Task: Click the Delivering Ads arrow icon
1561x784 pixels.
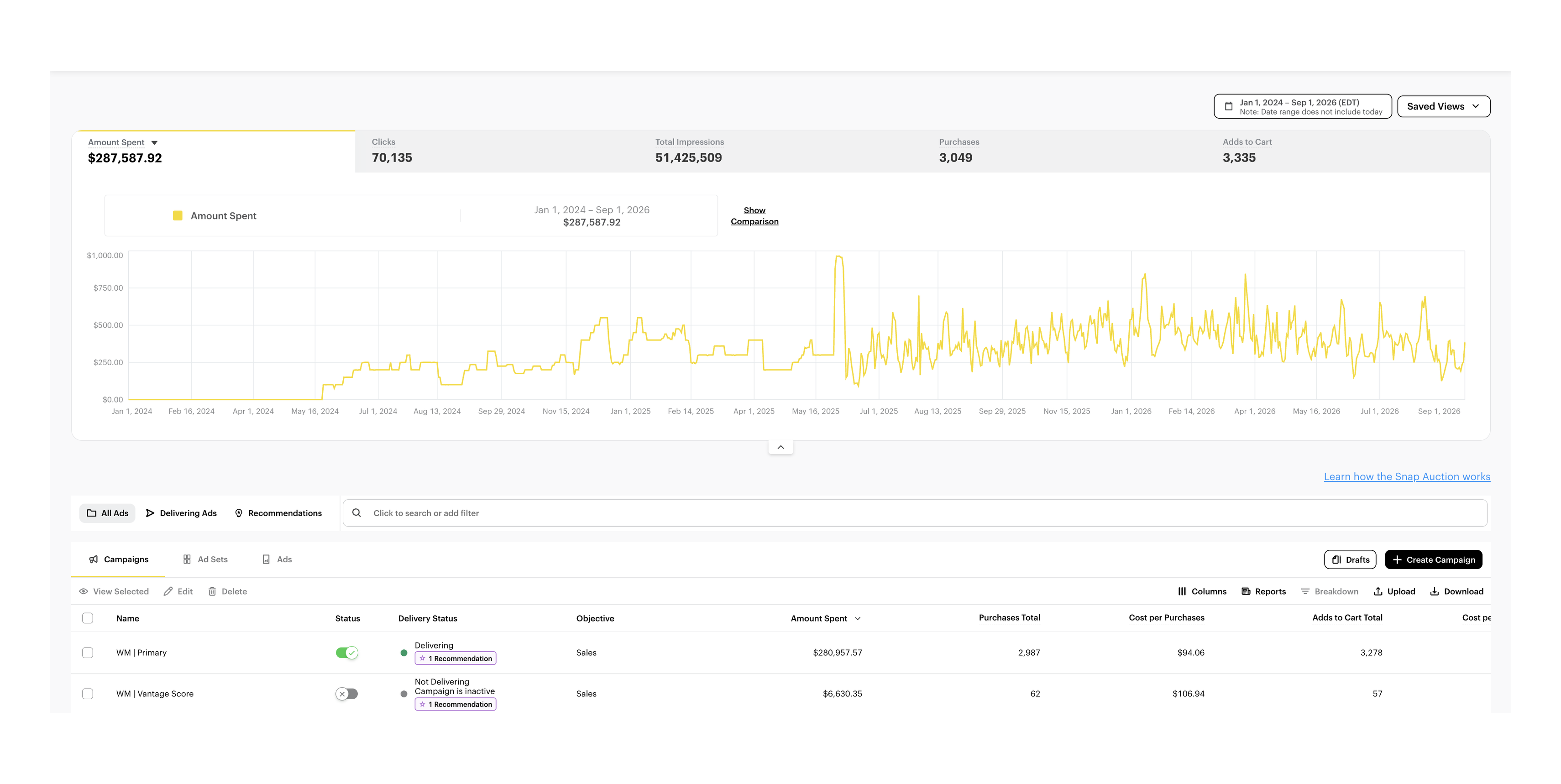Action: 150,513
